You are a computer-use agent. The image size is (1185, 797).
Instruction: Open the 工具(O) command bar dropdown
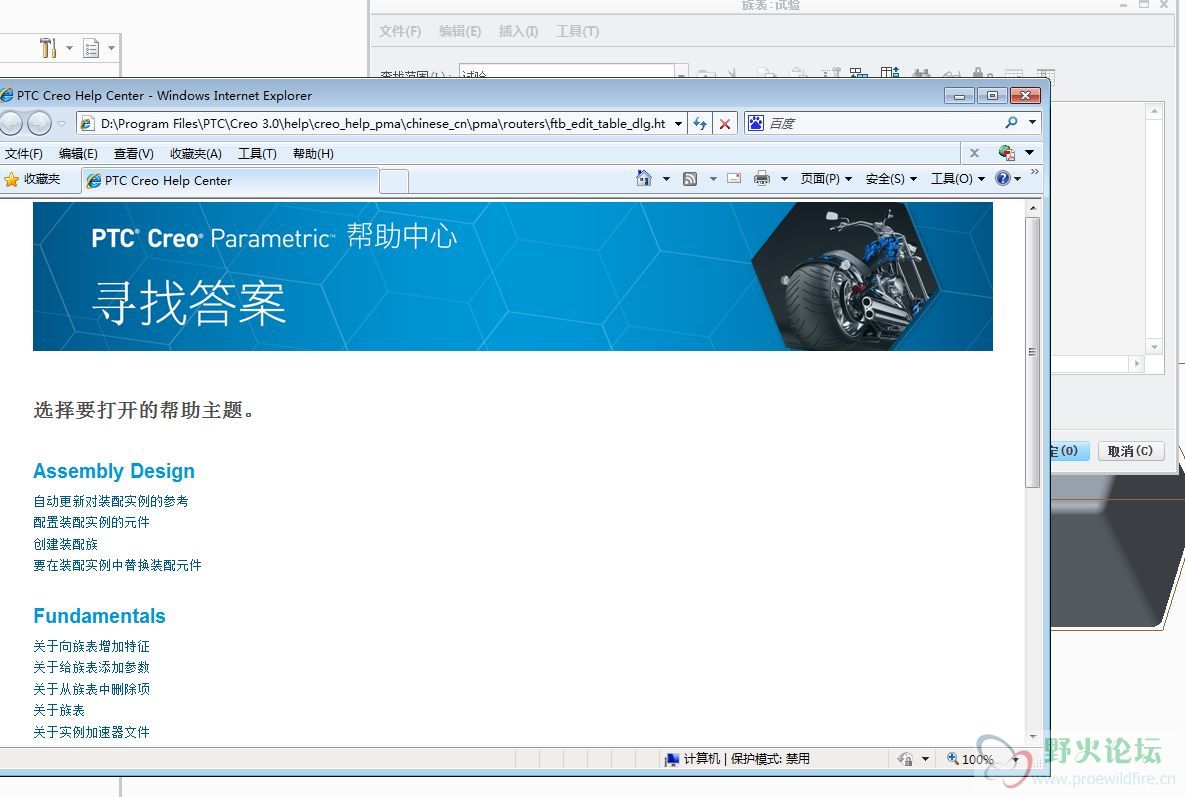(x=958, y=179)
